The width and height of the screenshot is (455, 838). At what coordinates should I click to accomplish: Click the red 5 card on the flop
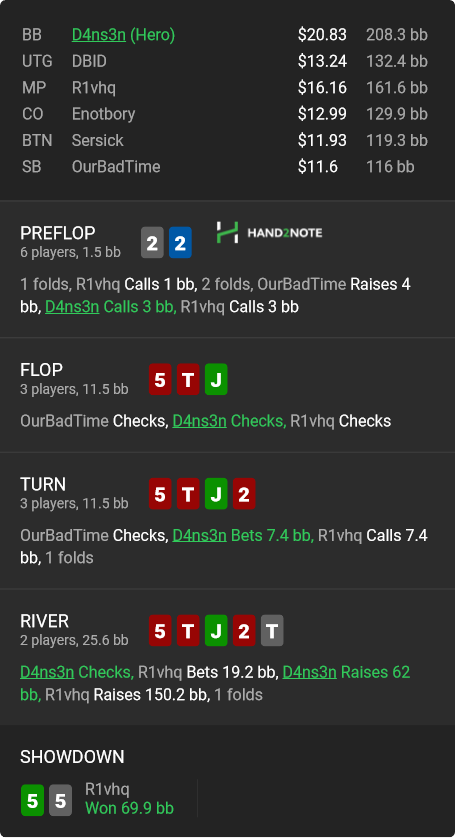160,379
